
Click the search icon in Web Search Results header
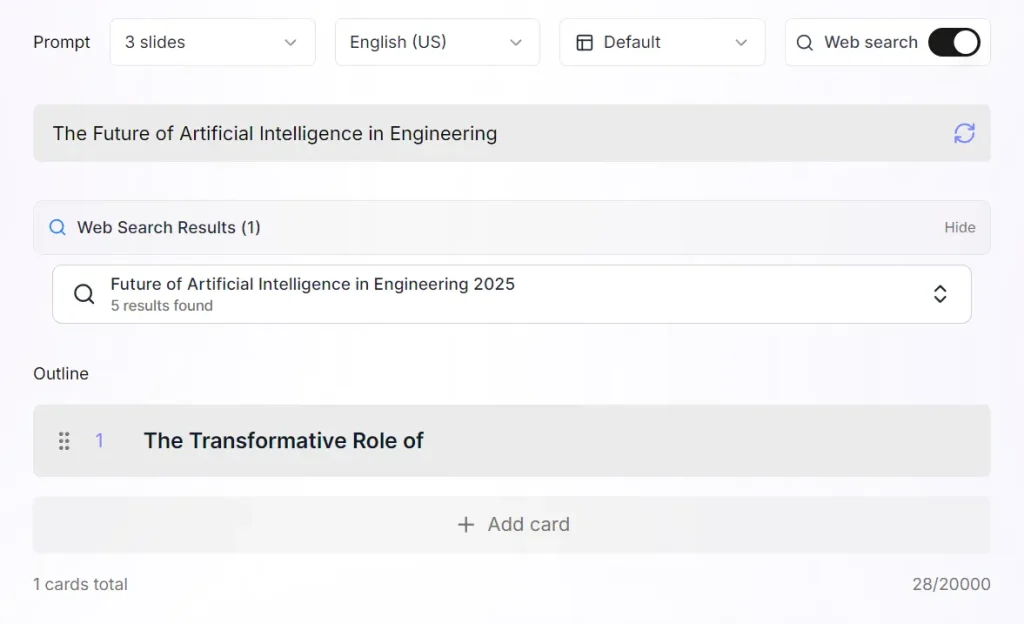[x=57, y=227]
